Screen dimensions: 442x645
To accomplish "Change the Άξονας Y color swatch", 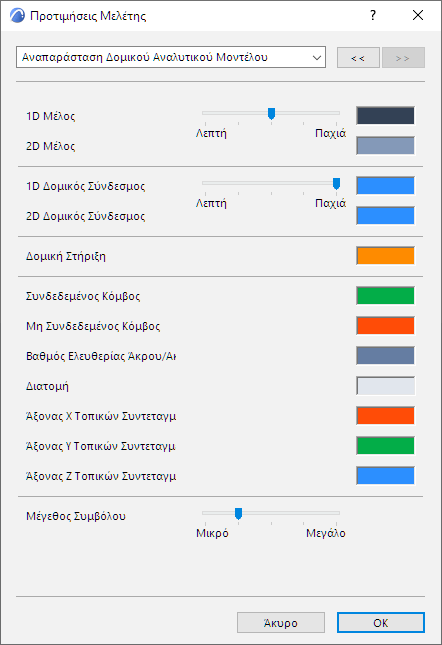I will click(385, 446).
